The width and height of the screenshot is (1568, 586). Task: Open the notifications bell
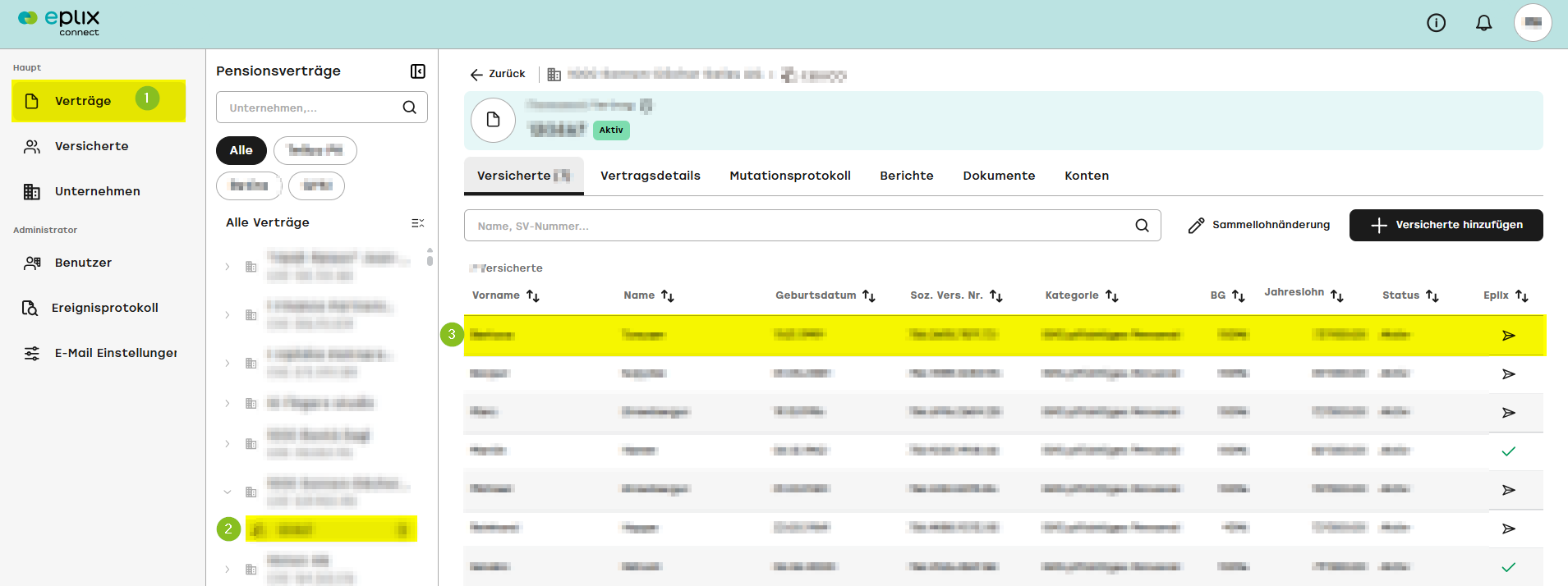click(1483, 23)
